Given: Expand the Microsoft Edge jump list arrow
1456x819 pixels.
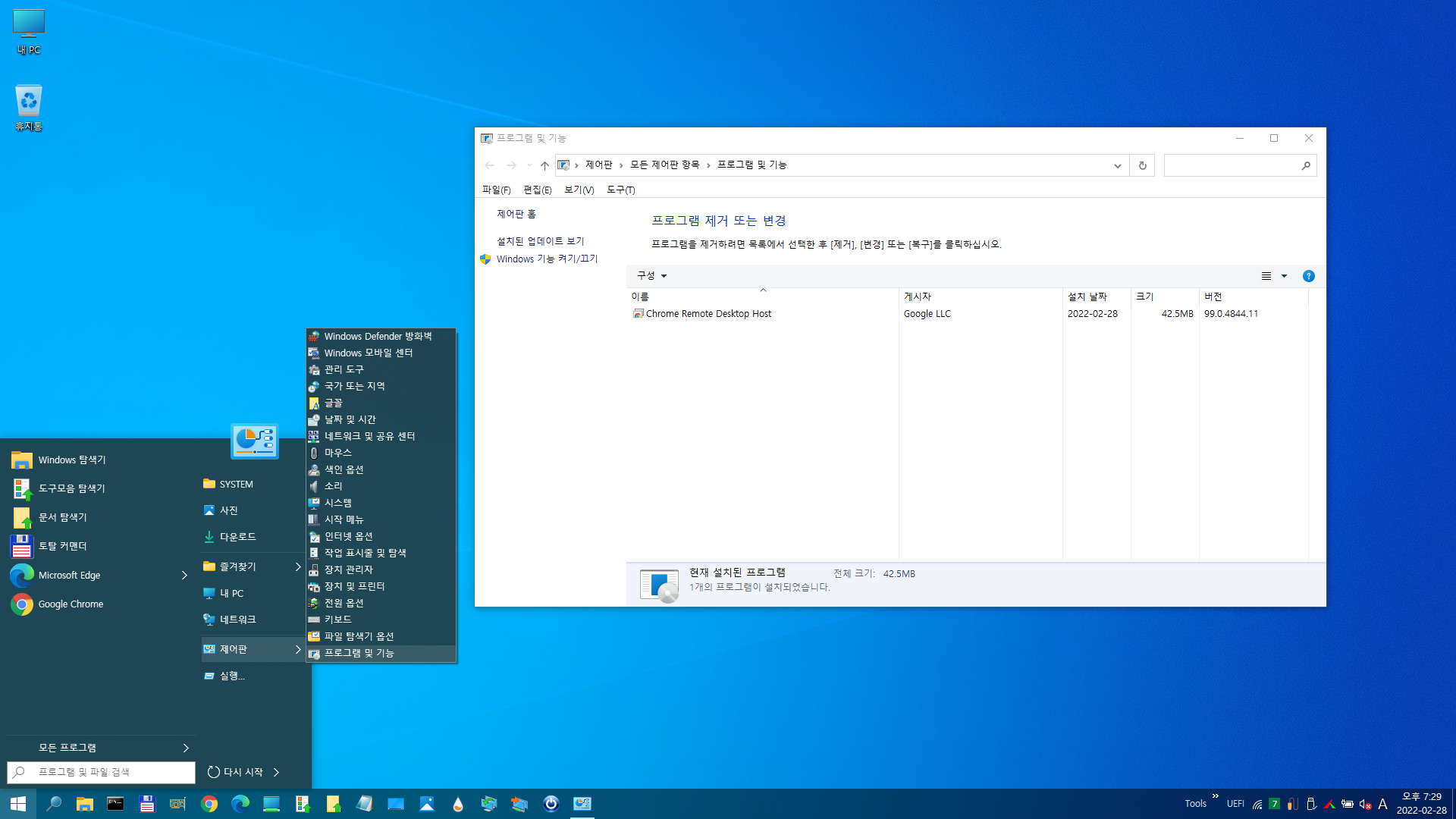Looking at the screenshot, I should [x=184, y=576].
